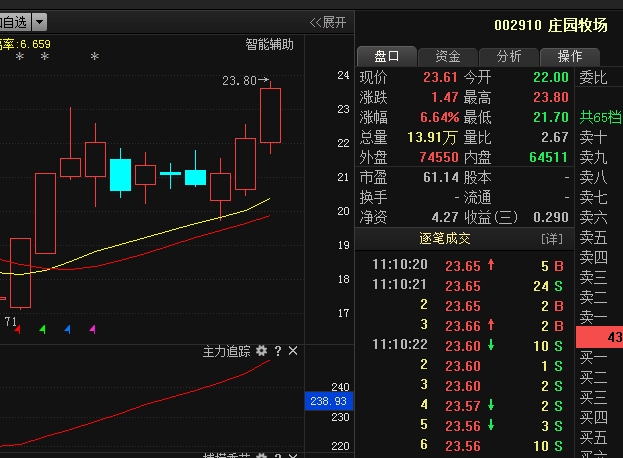The image size is (623, 458).
Task: Click the 238.93 indicator value box
Action: coord(329,401)
